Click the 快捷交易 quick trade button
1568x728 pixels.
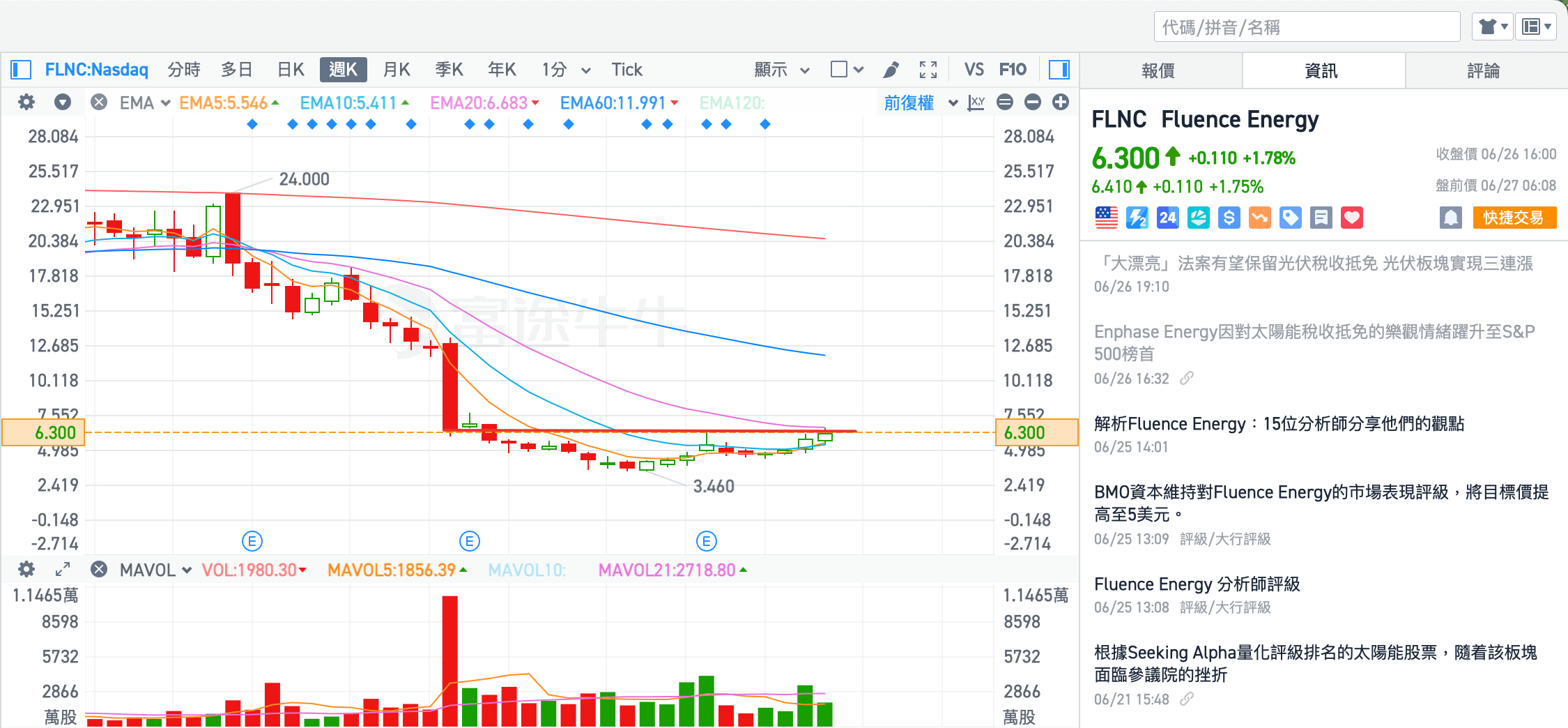[1514, 218]
